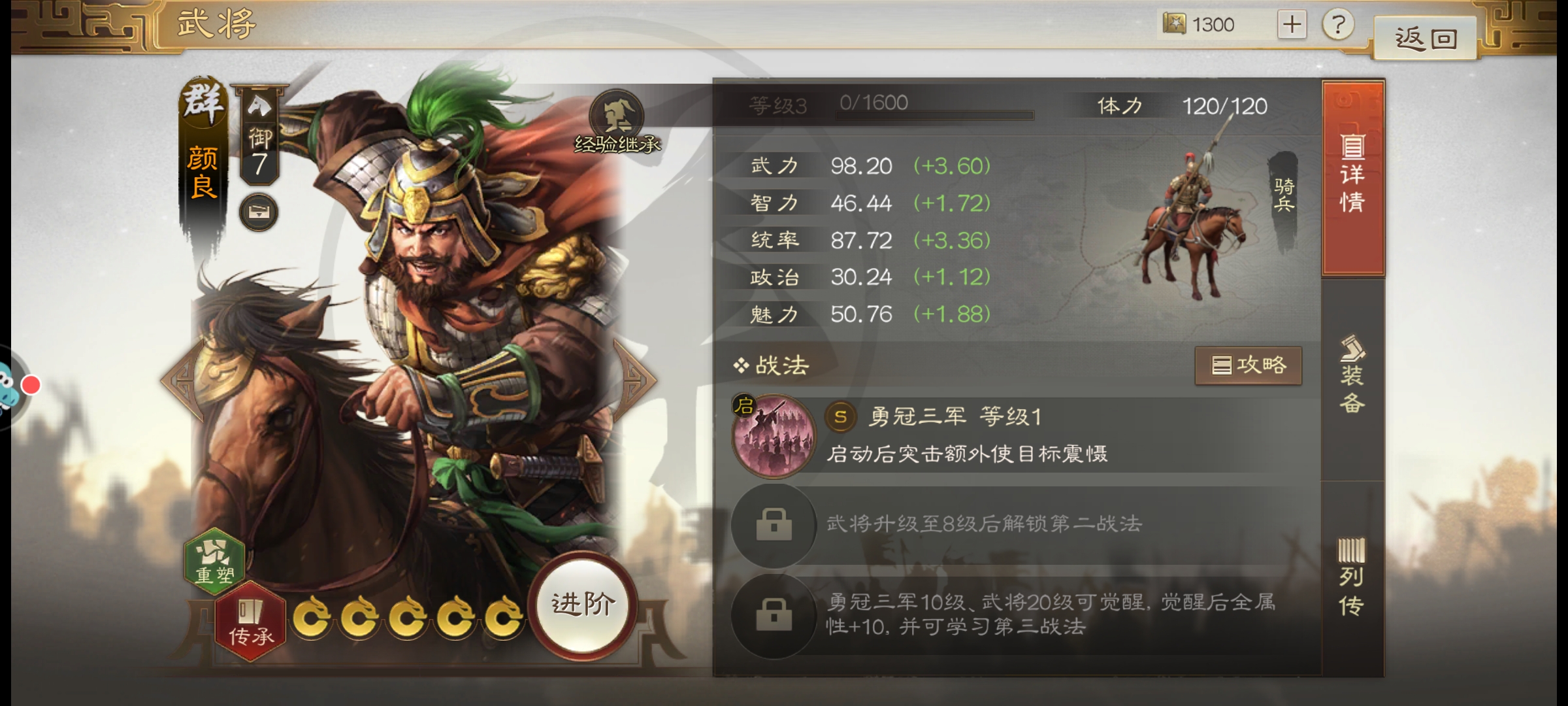Click the plus icon to add currency

(x=1292, y=25)
